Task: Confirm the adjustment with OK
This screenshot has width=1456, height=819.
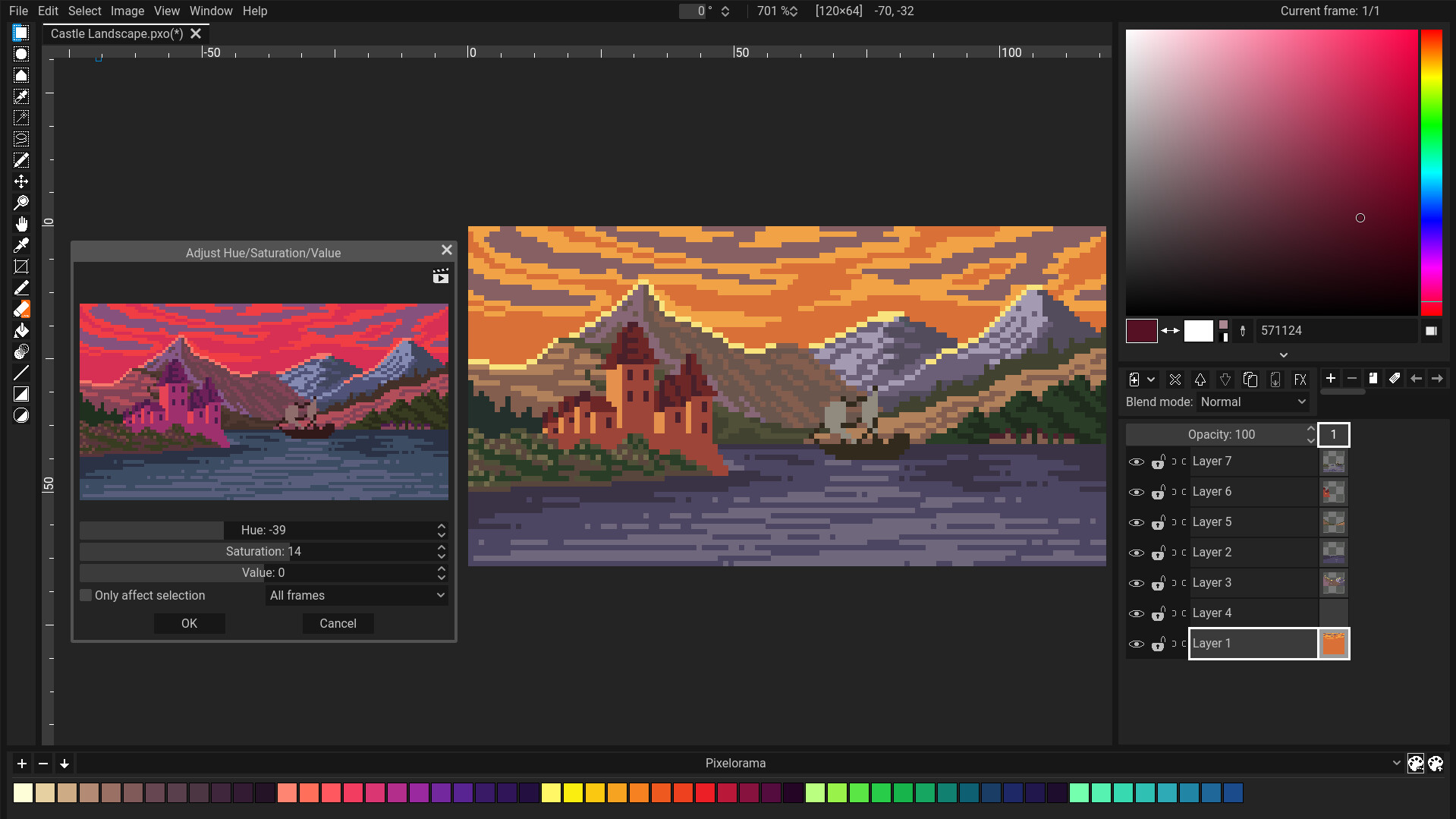Action: [189, 623]
